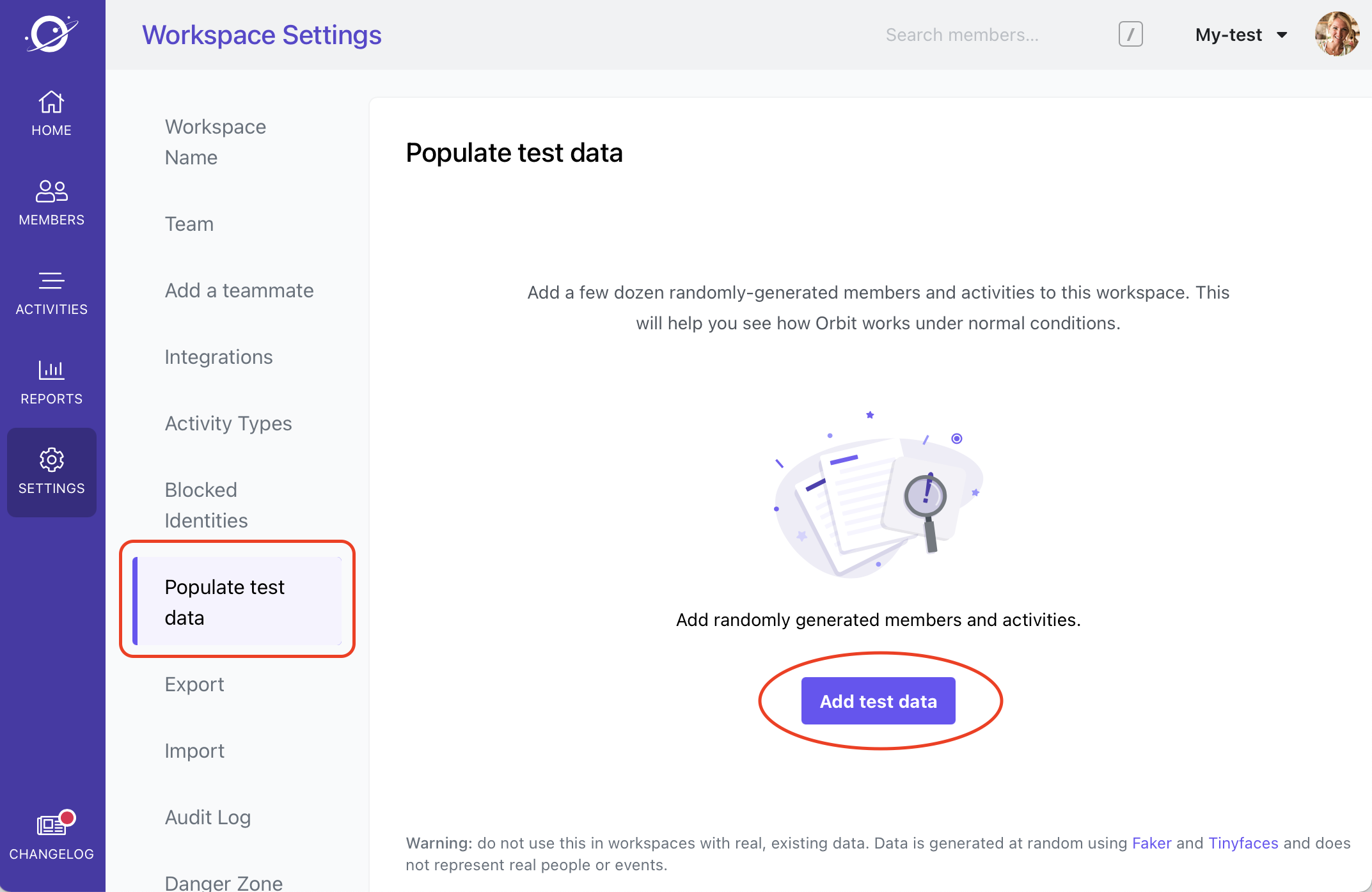Open the Activity Types settings page
Image resolution: width=1372 pixels, height=892 pixels.
[x=228, y=423]
